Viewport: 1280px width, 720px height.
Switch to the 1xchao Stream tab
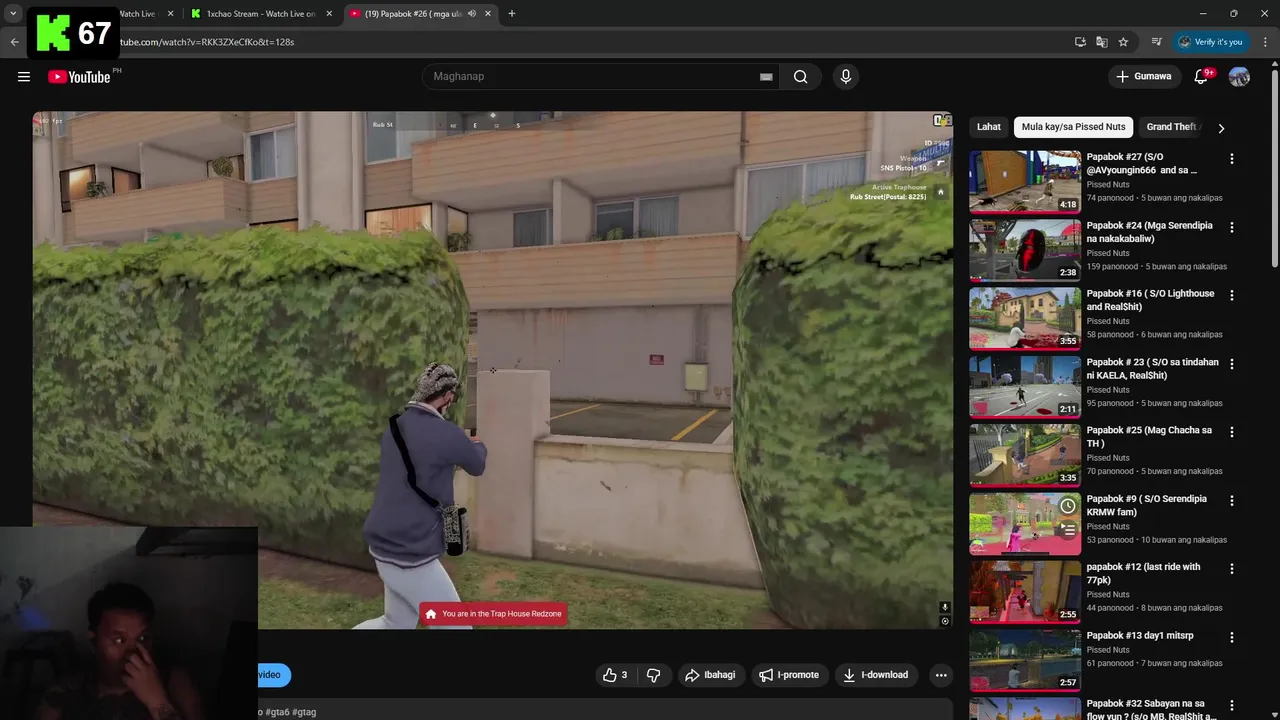point(260,14)
